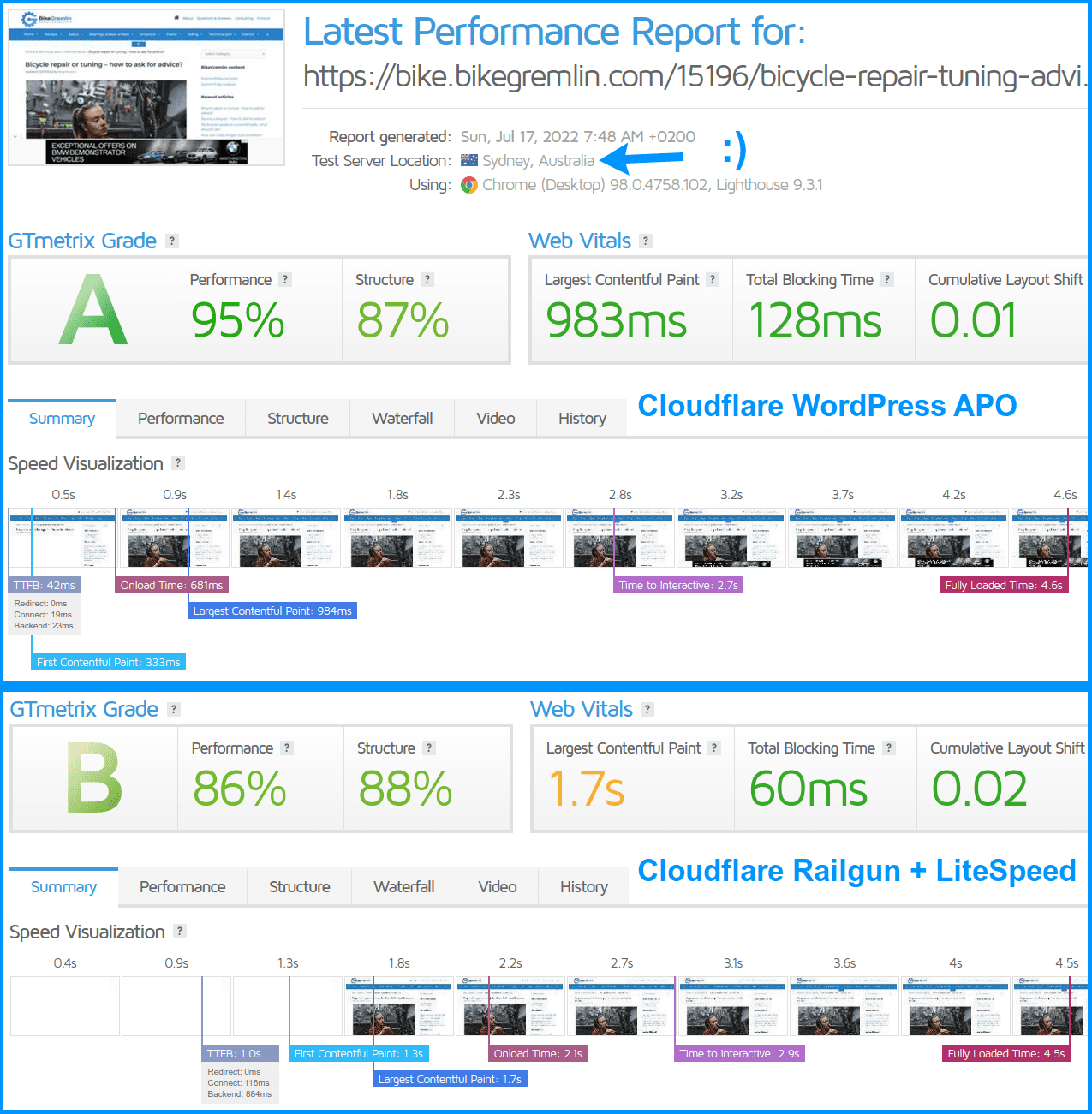Click the 0.02 Cumulative Layout Shift value
1092x1114 pixels.
point(980,789)
